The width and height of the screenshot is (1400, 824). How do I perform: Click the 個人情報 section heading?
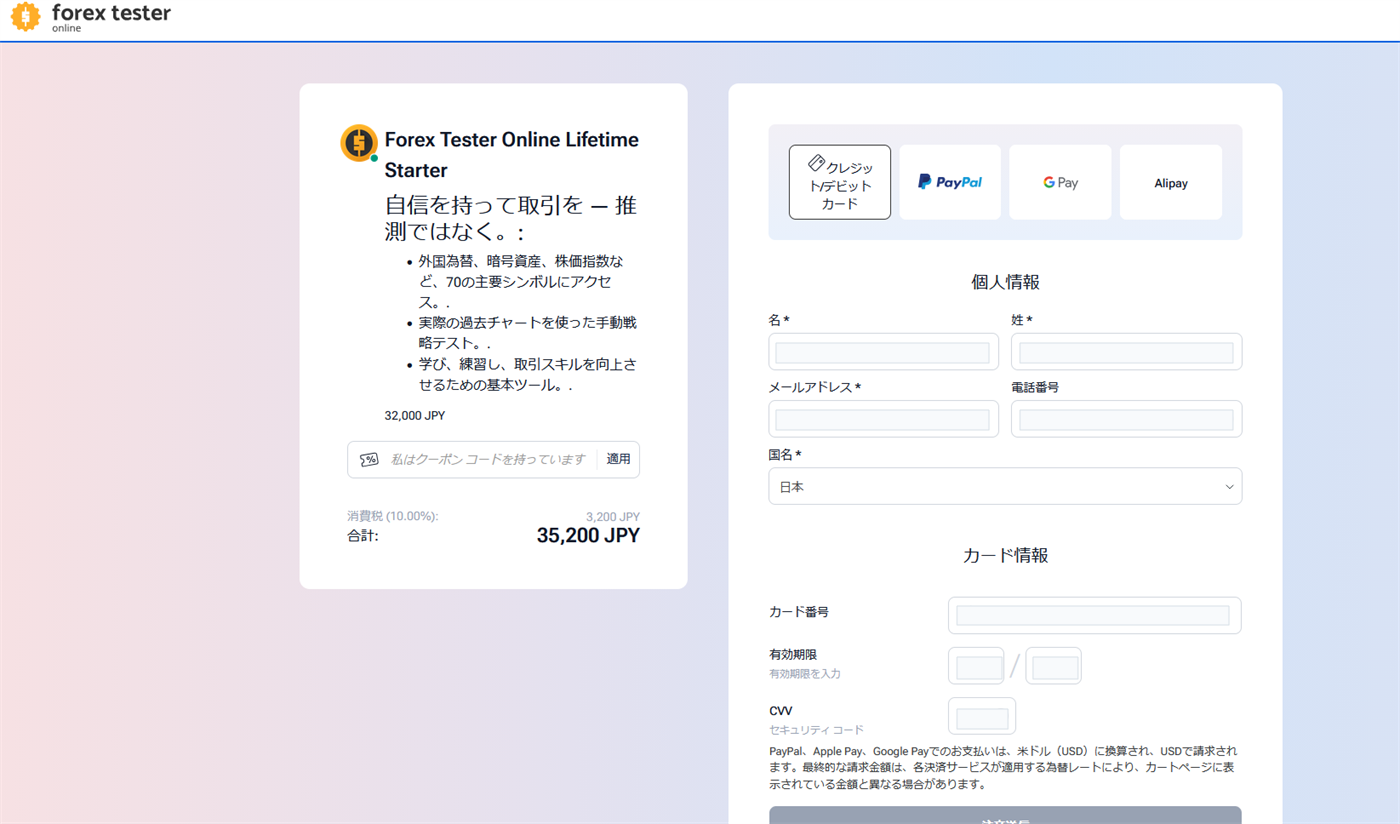coord(1005,282)
